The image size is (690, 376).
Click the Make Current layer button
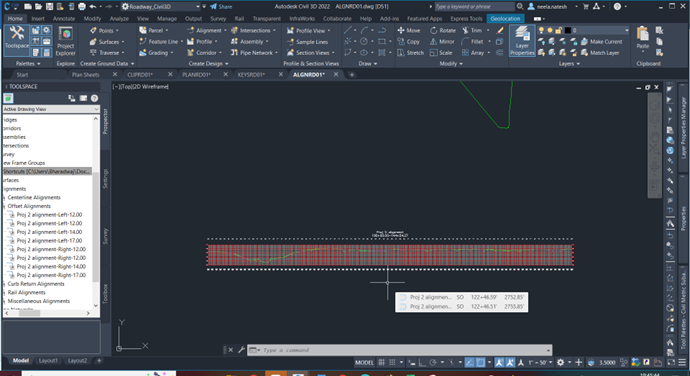tap(602, 41)
